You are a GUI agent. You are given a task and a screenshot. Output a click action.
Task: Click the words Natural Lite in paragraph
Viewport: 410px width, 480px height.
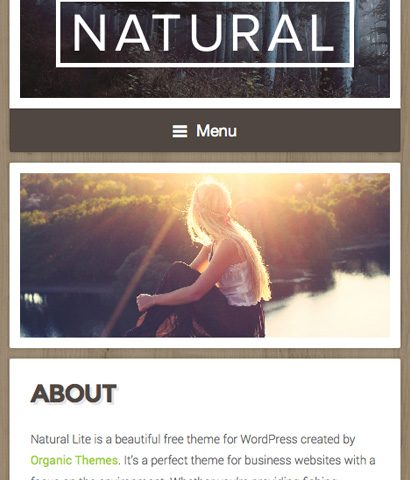61,439
